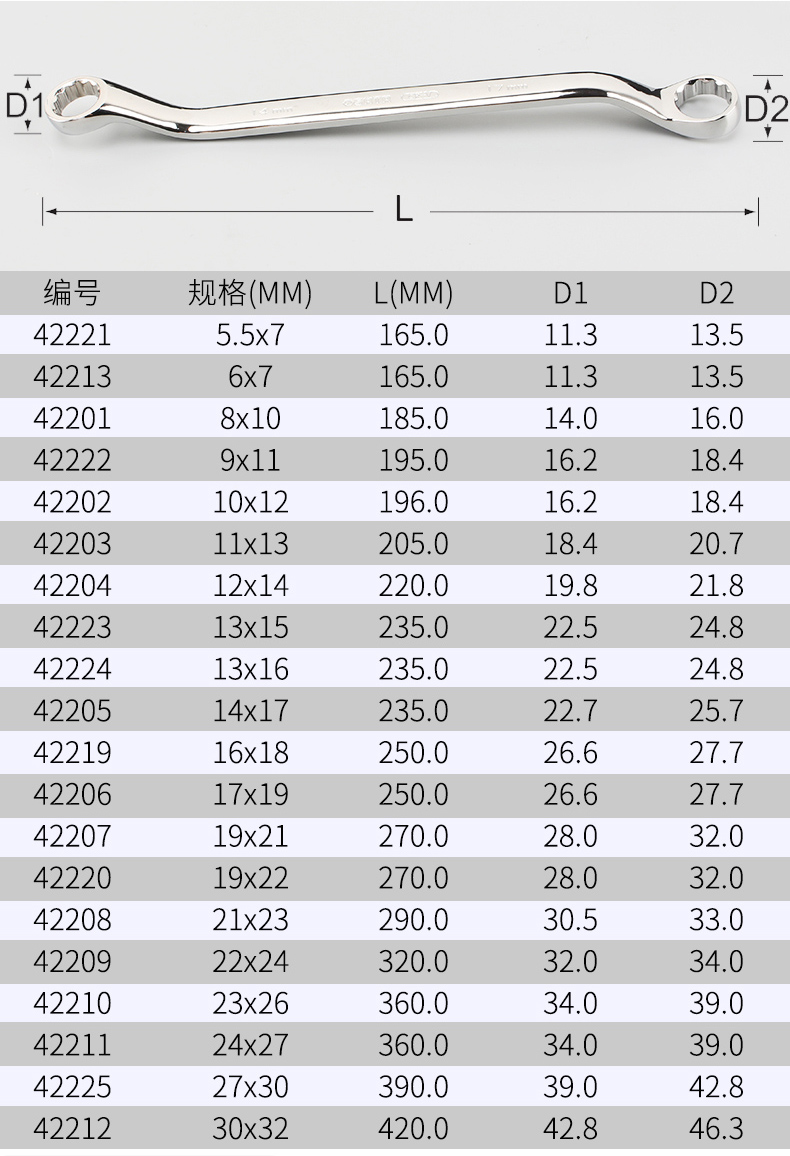Screen dimensions: 790x1156
Task: Click D2 value 20.7
Action: pos(716,543)
